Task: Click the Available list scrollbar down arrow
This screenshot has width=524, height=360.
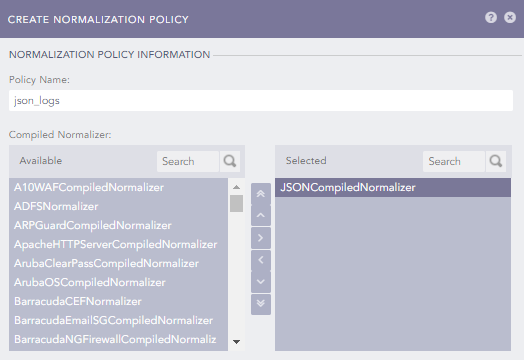Action: [x=236, y=342]
